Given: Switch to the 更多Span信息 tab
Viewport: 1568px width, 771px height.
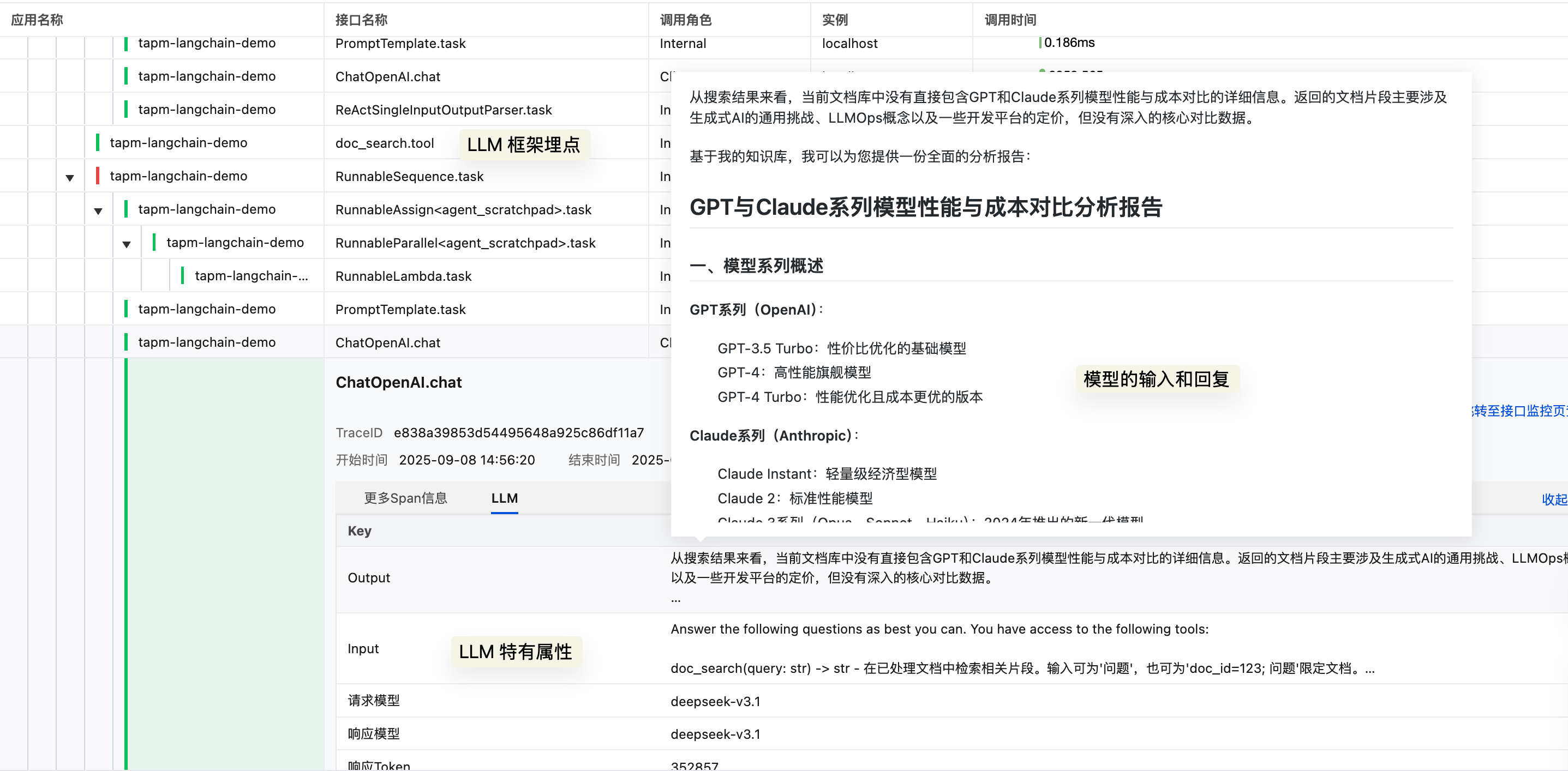Looking at the screenshot, I should (405, 498).
